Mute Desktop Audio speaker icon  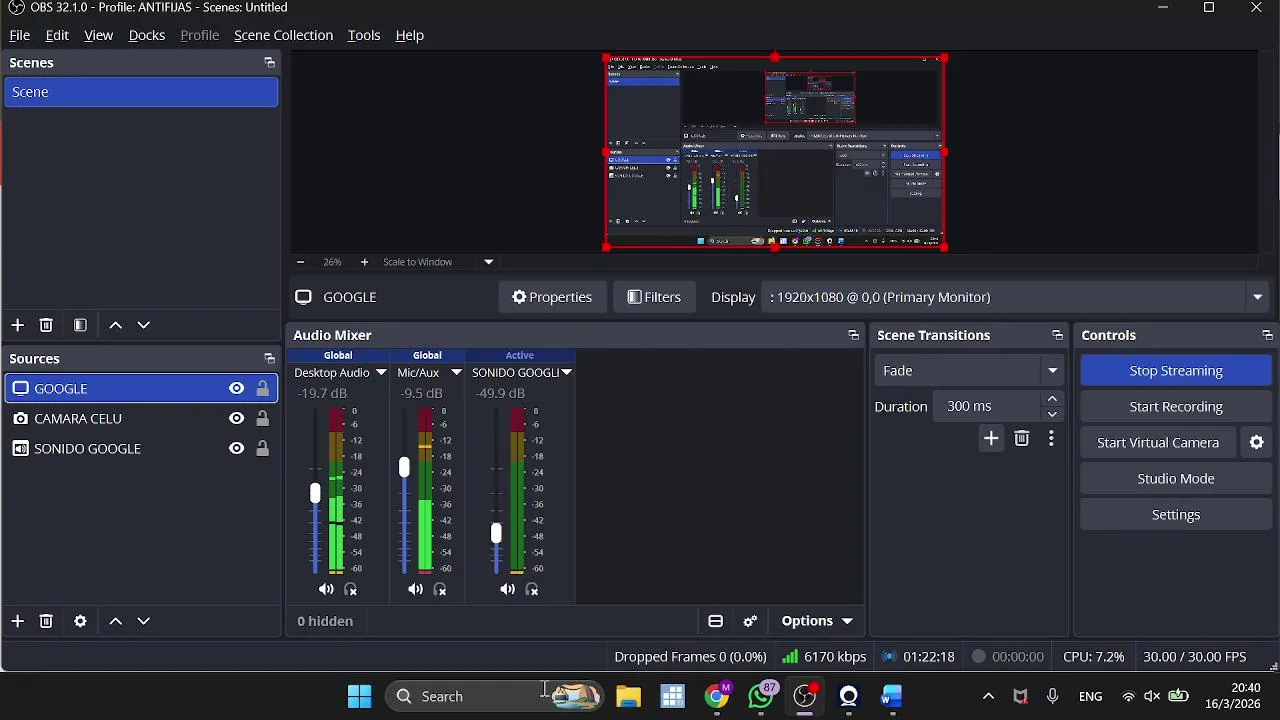click(x=326, y=590)
